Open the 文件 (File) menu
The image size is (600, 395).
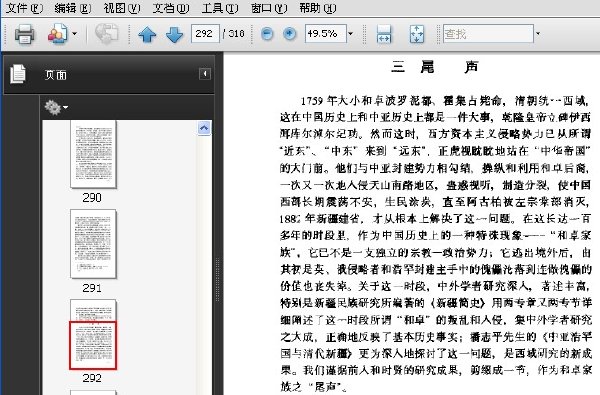24,8
